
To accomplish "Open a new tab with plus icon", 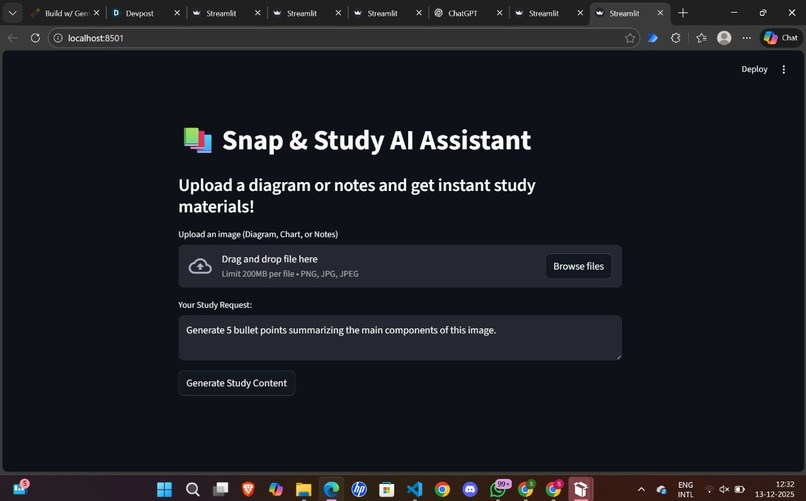I will [683, 13].
